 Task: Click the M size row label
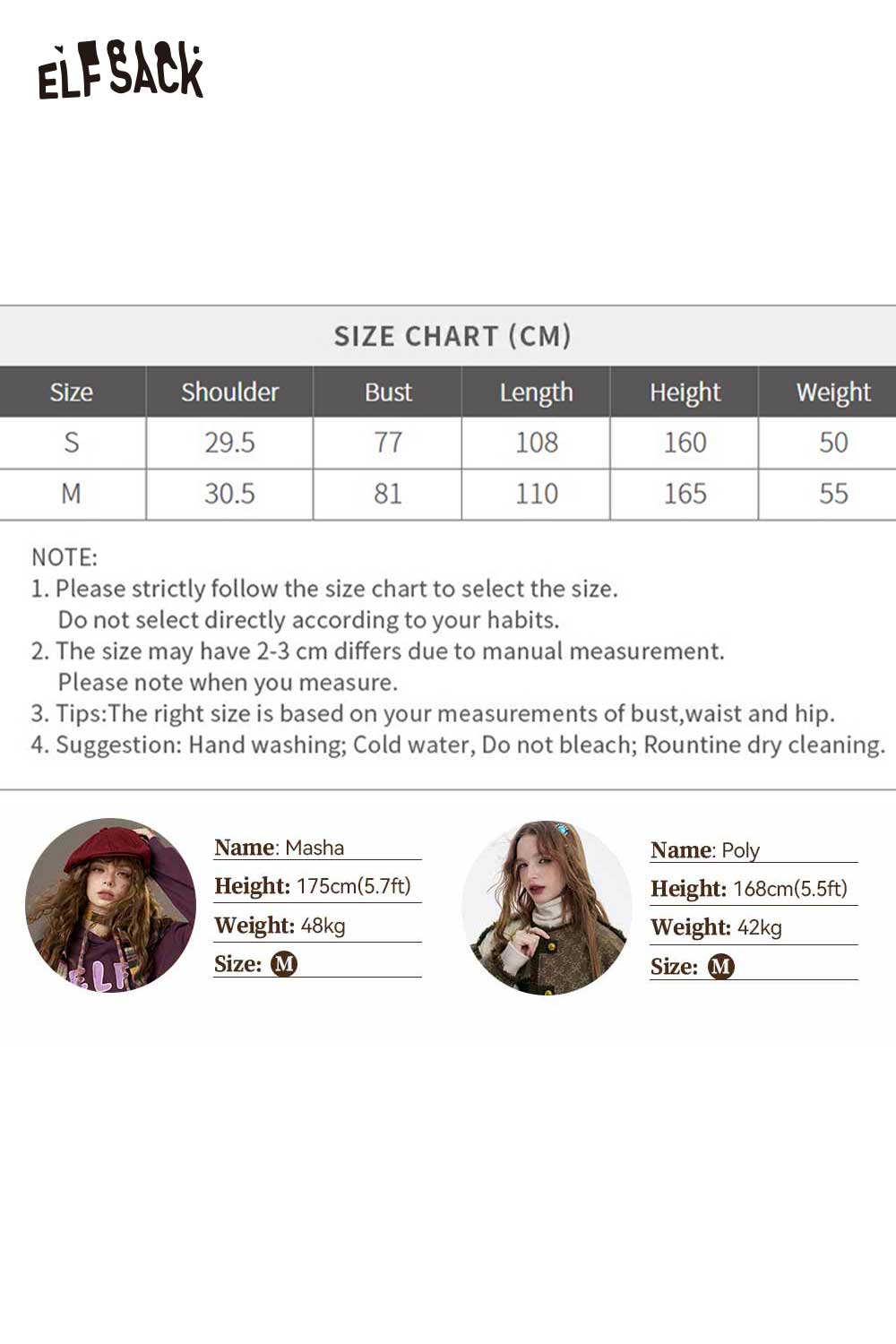[72, 494]
